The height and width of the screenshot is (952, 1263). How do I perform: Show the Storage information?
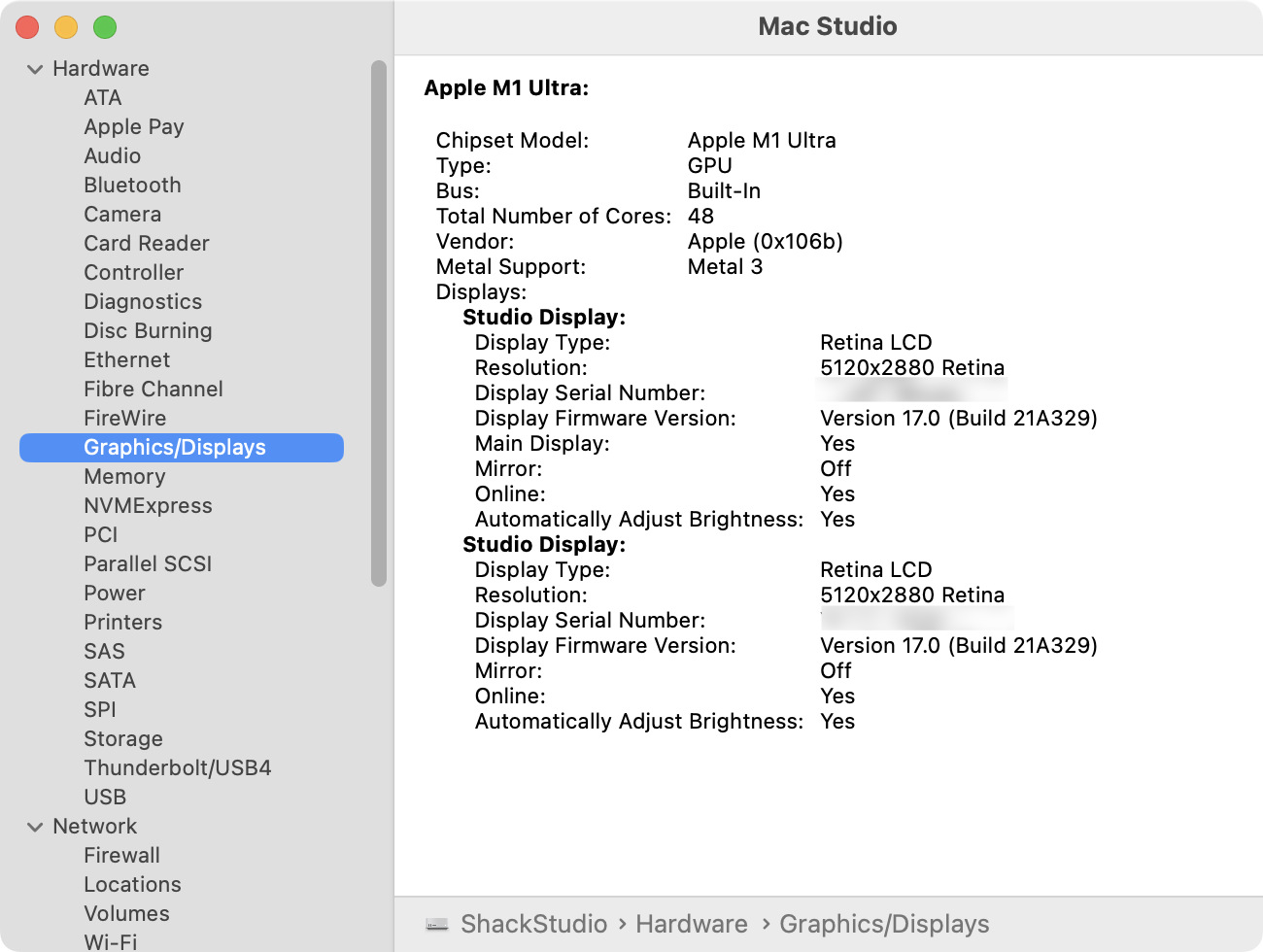[122, 739]
